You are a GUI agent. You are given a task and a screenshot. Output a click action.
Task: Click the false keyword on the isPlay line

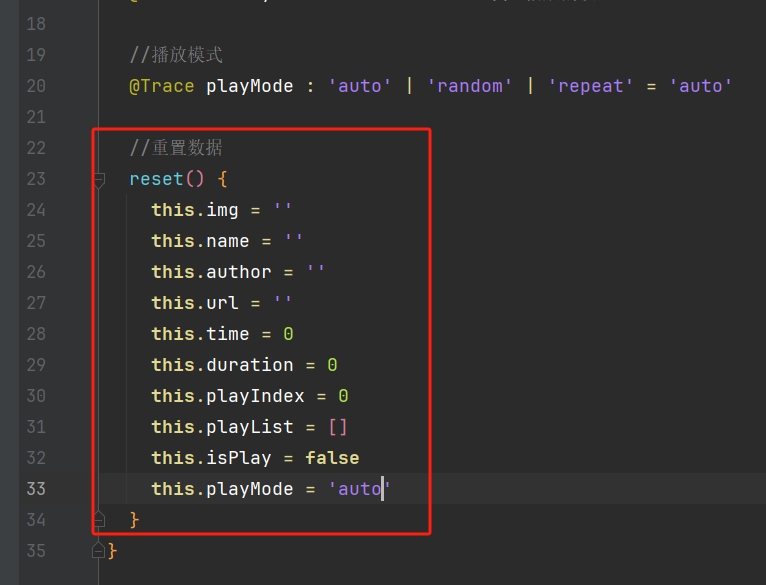tap(332, 458)
